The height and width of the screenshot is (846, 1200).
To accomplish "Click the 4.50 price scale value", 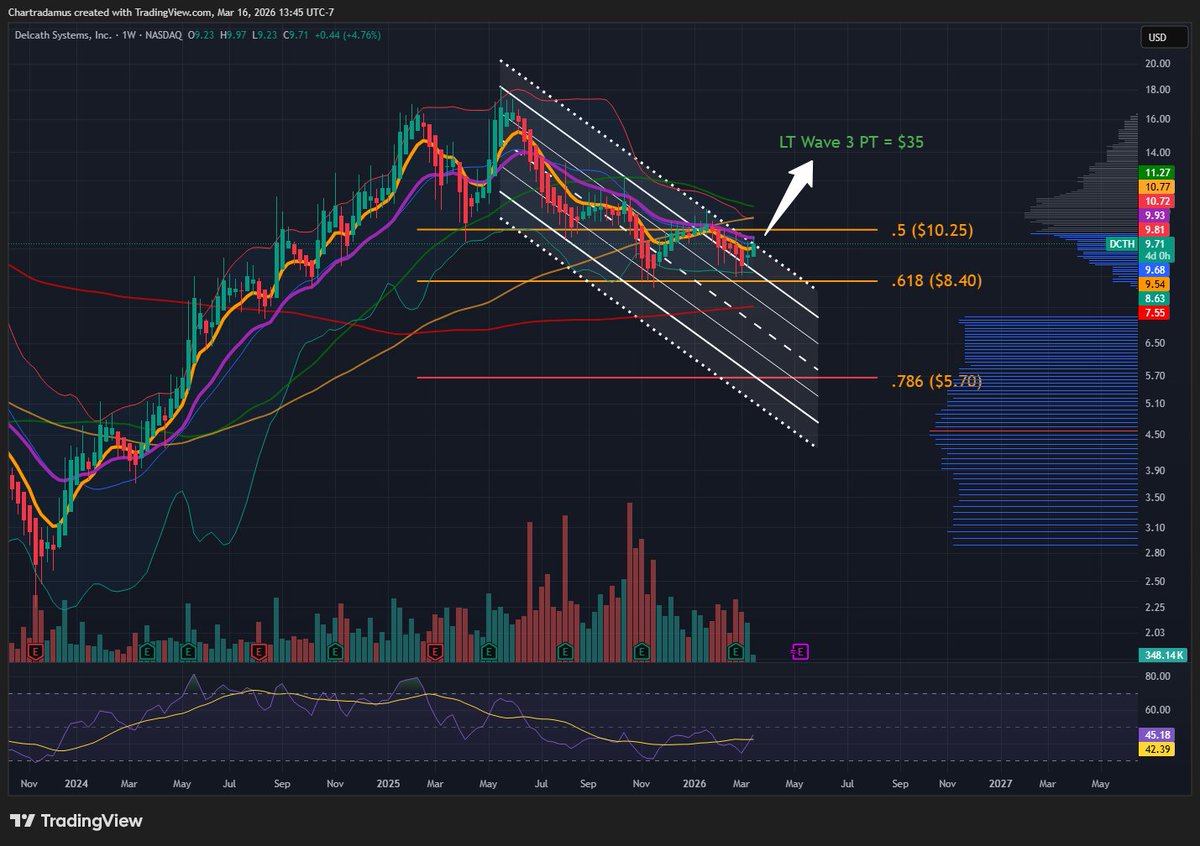I will [x=1156, y=434].
